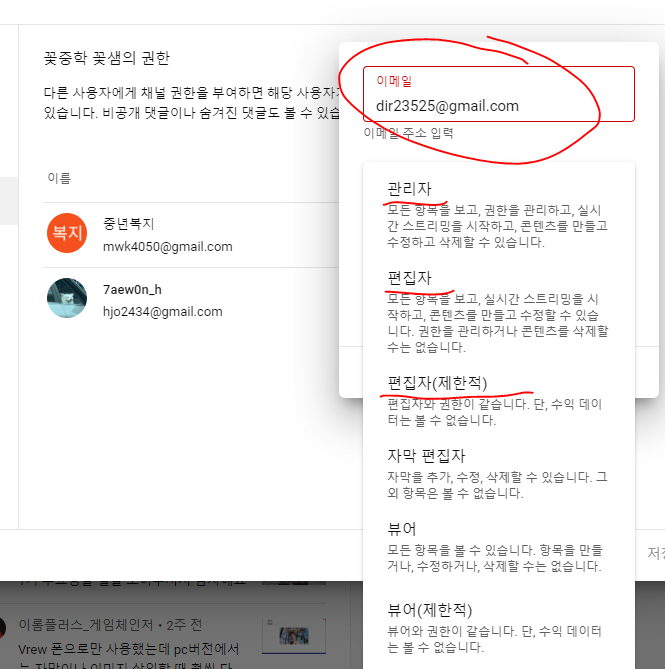The height and width of the screenshot is (669, 665).
Task: Click the 7aew0n_h profile picture
Action: pyautogui.click(x=67, y=298)
